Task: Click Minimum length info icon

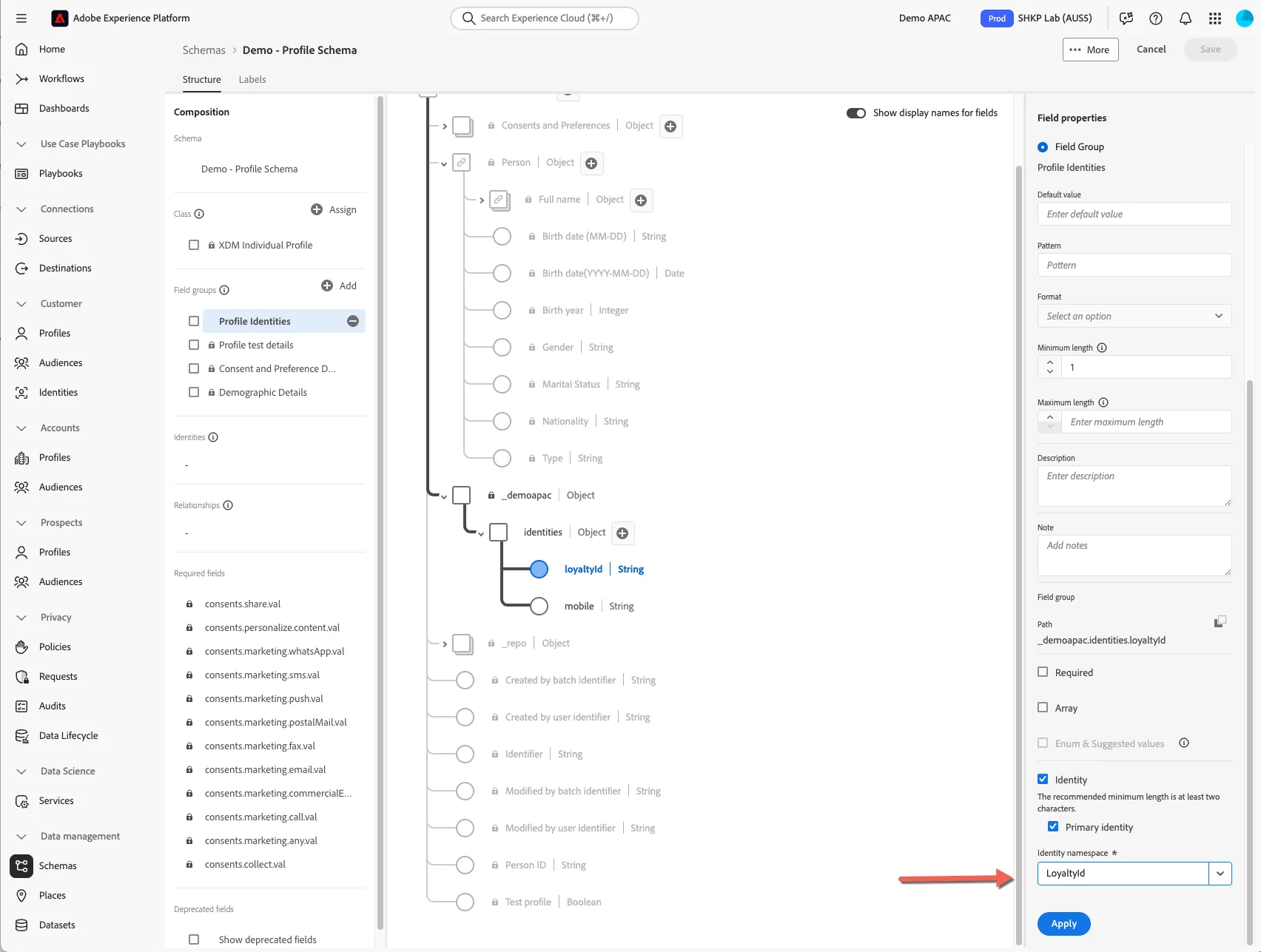Action: [x=1102, y=348]
